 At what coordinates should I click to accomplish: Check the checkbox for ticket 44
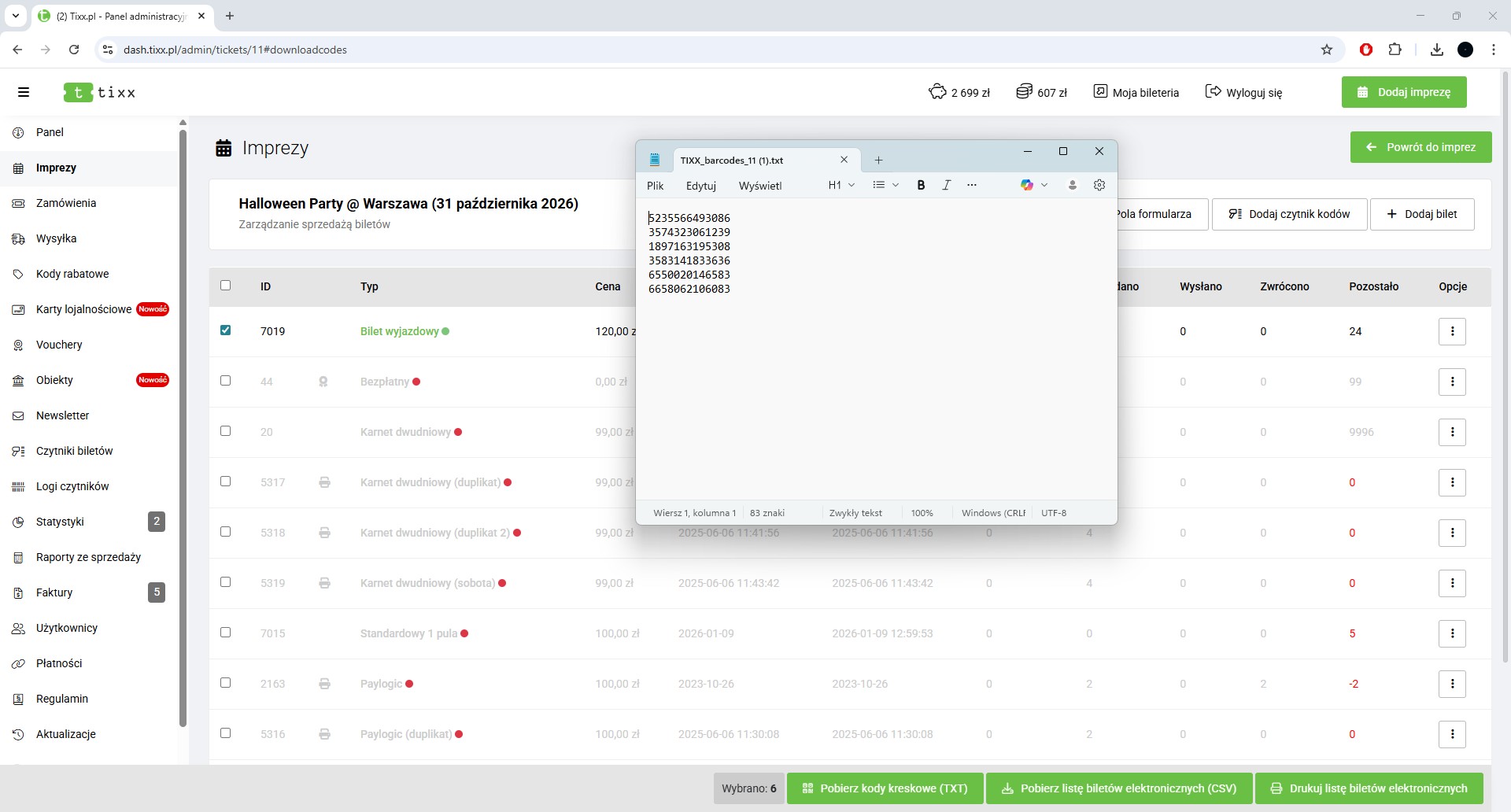coord(226,381)
